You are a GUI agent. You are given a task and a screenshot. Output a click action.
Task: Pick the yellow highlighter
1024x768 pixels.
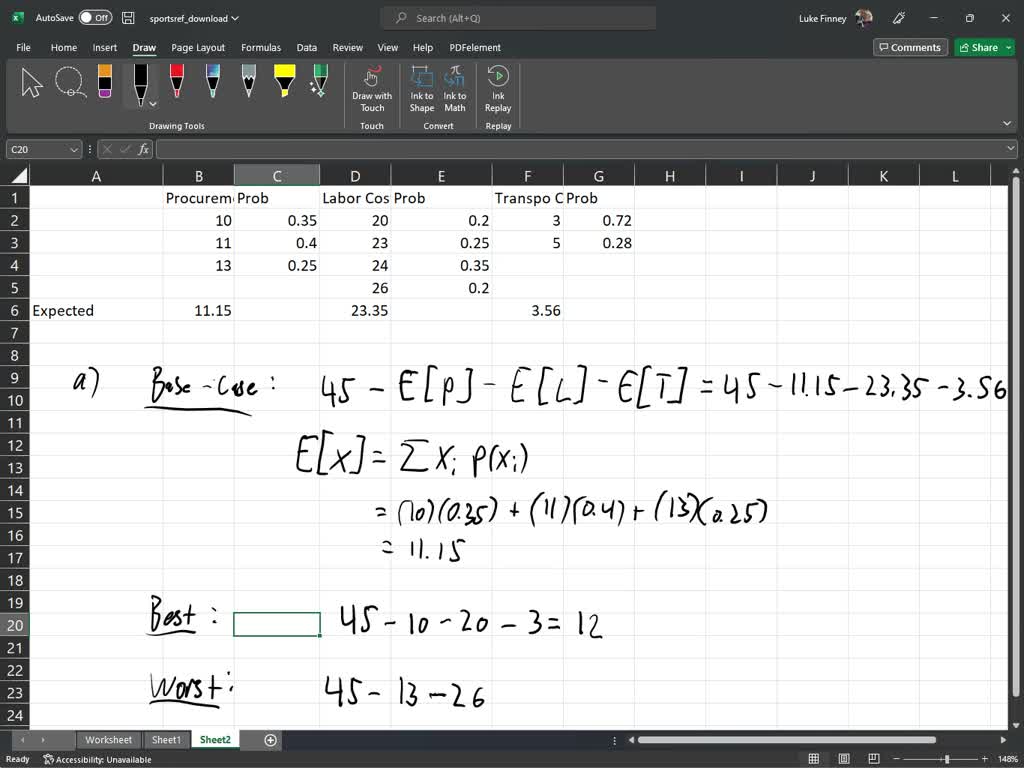click(x=284, y=82)
